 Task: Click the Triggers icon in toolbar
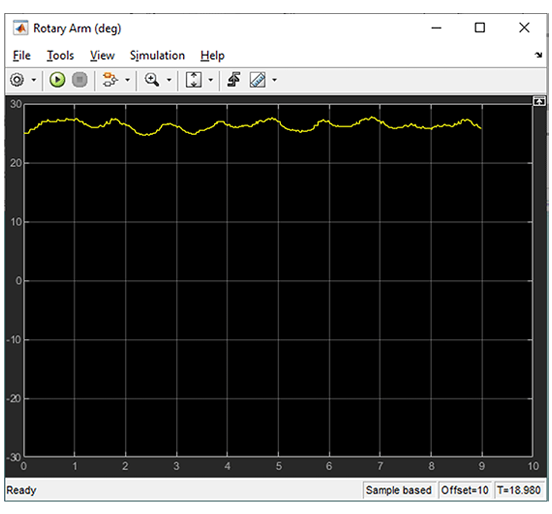tap(233, 80)
